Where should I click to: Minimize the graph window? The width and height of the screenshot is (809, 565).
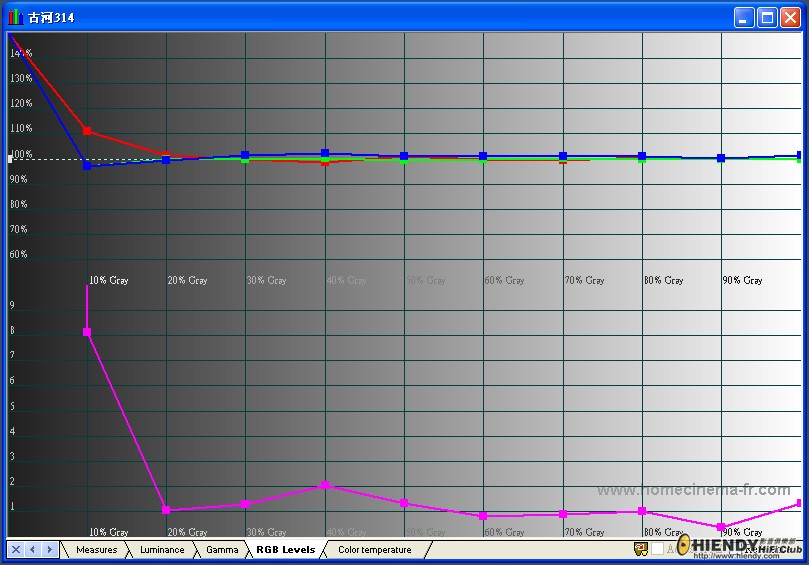coord(743,18)
